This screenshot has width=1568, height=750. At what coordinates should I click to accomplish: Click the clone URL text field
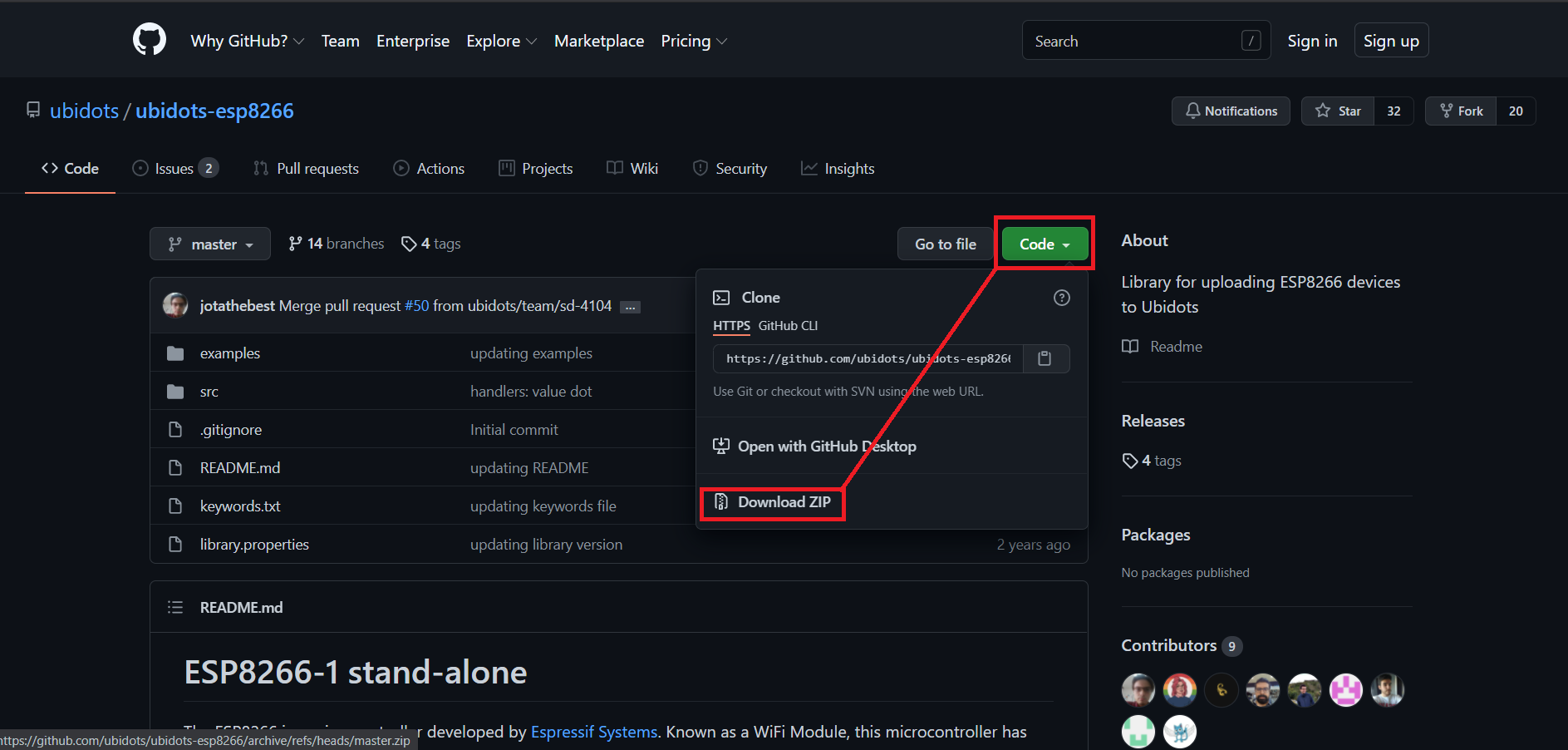pyautogui.click(x=868, y=358)
